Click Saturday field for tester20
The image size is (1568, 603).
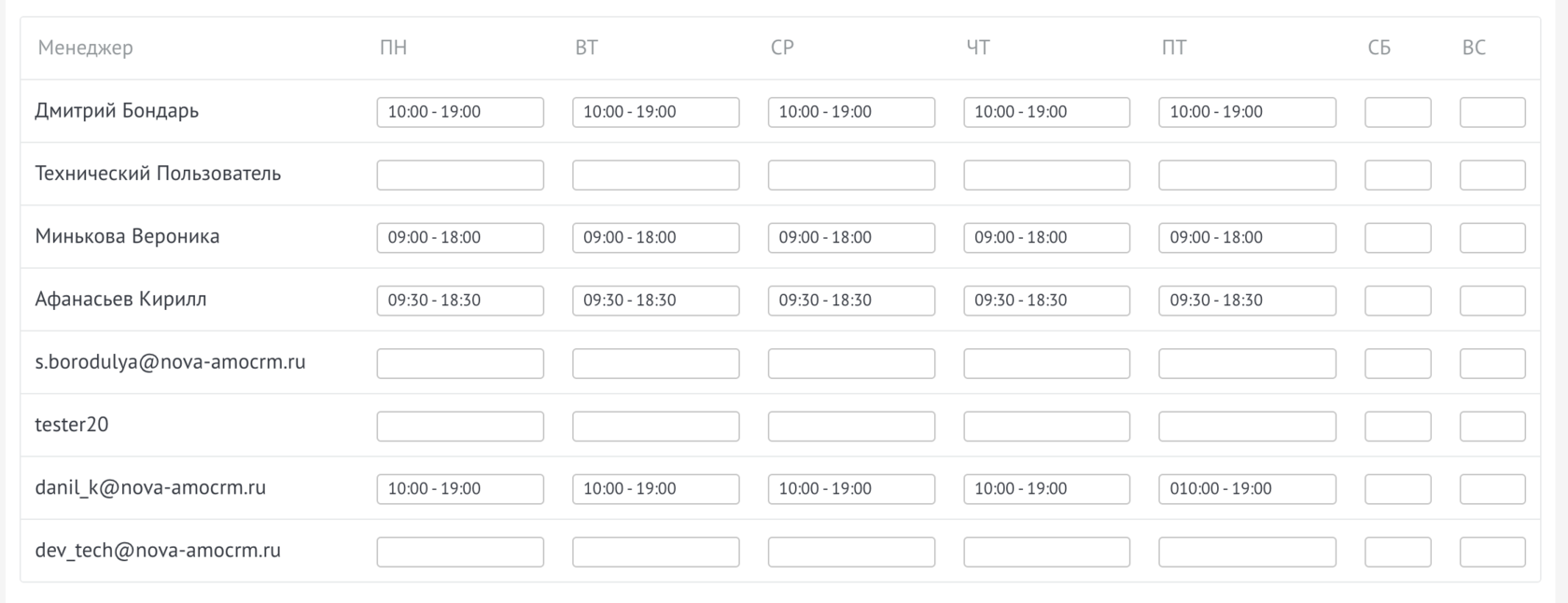click(1397, 426)
